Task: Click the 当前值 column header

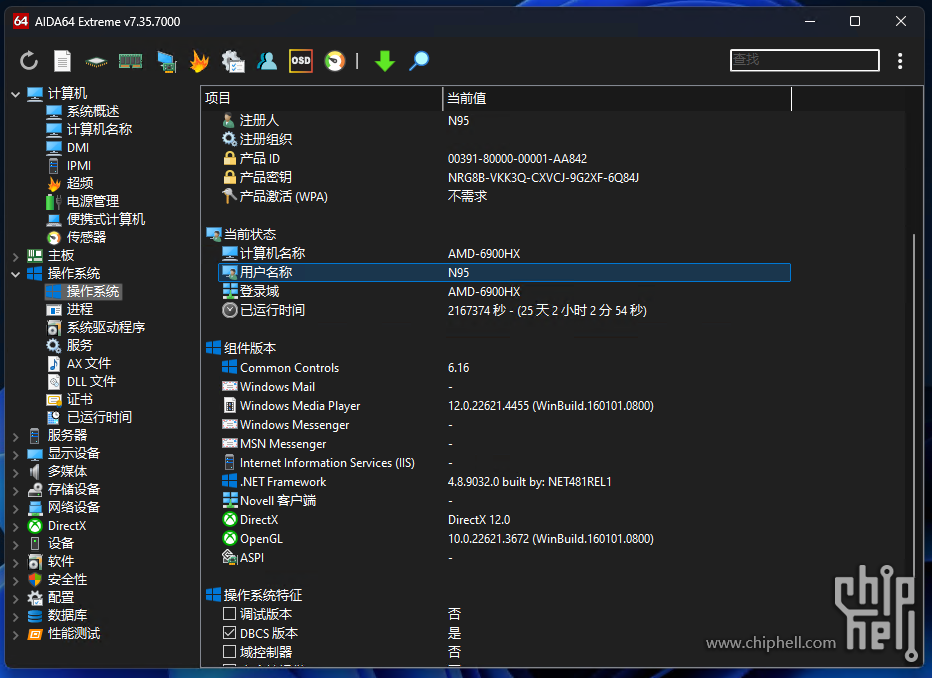Action: click(618, 98)
